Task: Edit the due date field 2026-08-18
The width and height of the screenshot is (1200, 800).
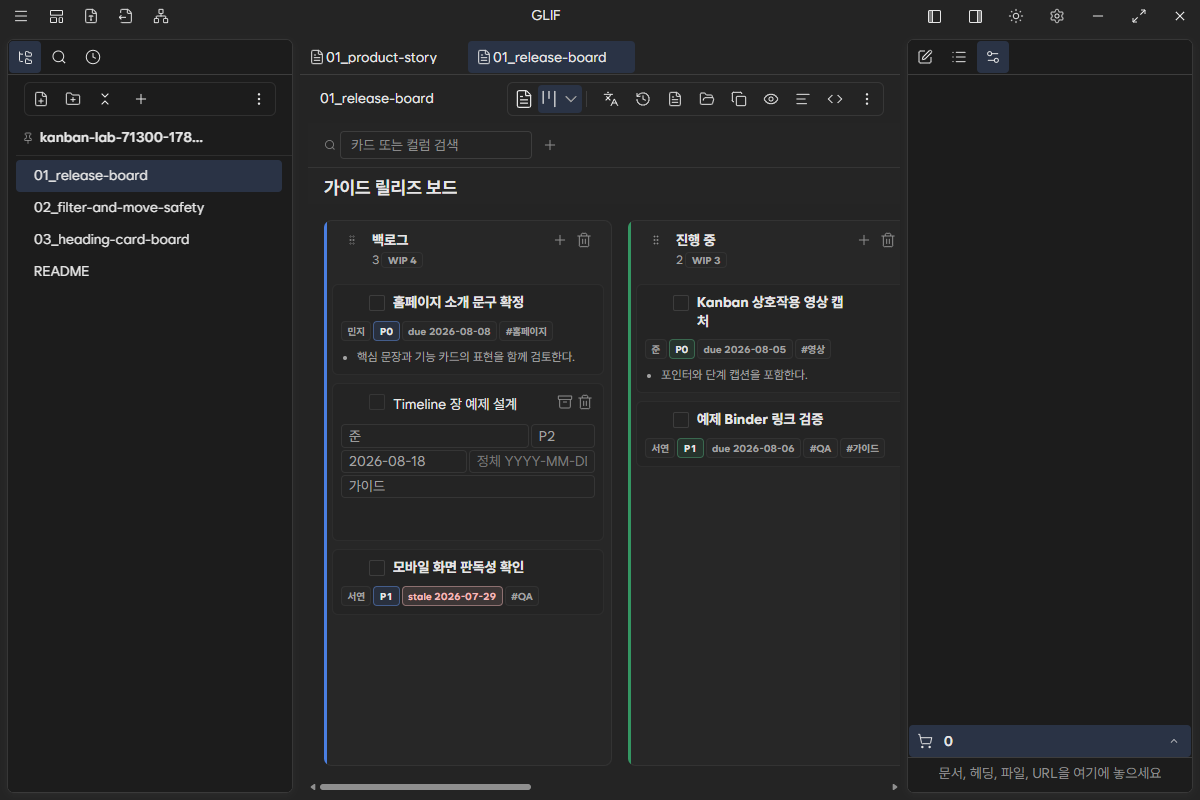Action: (404, 461)
